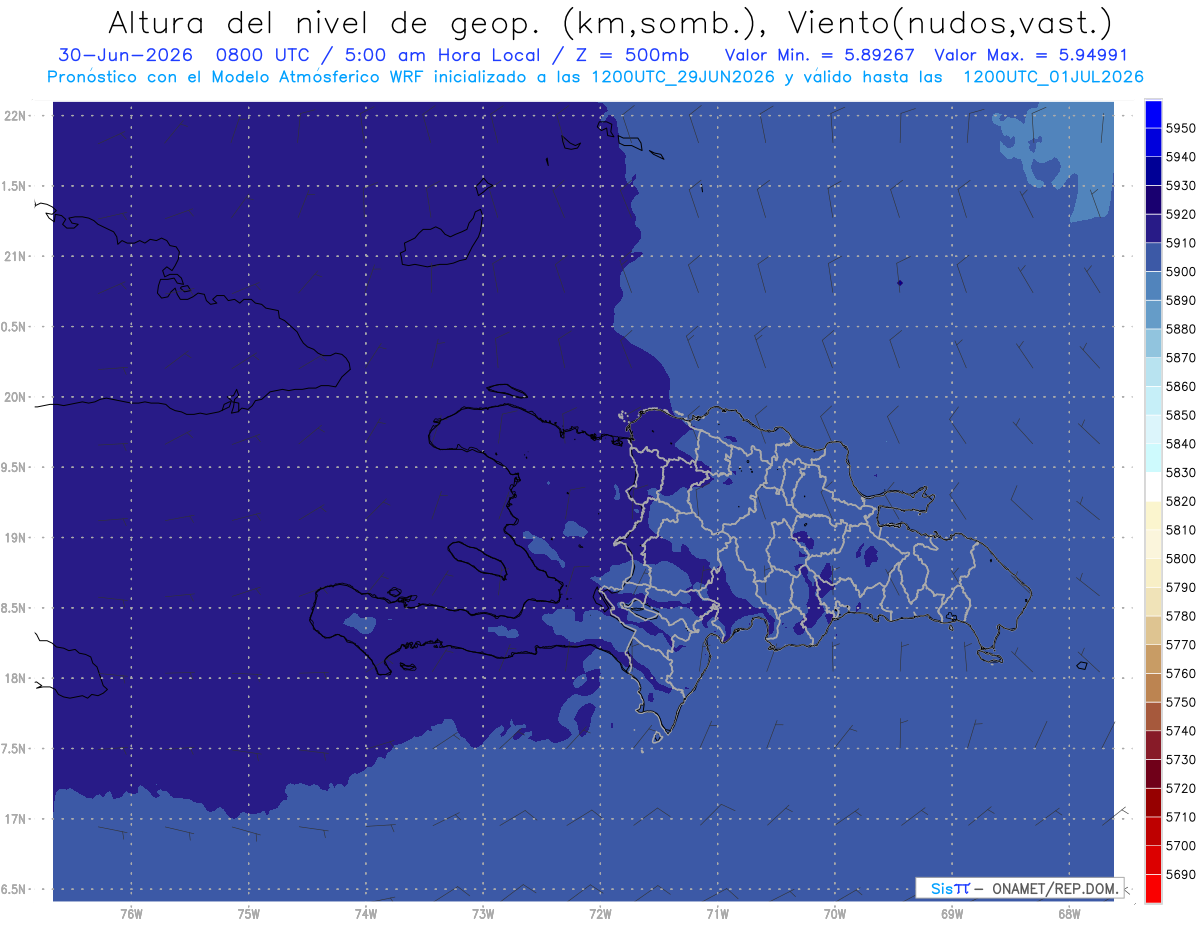Click the '5950' color bar label
This screenshot has height=927, width=1200.
tap(1180, 128)
